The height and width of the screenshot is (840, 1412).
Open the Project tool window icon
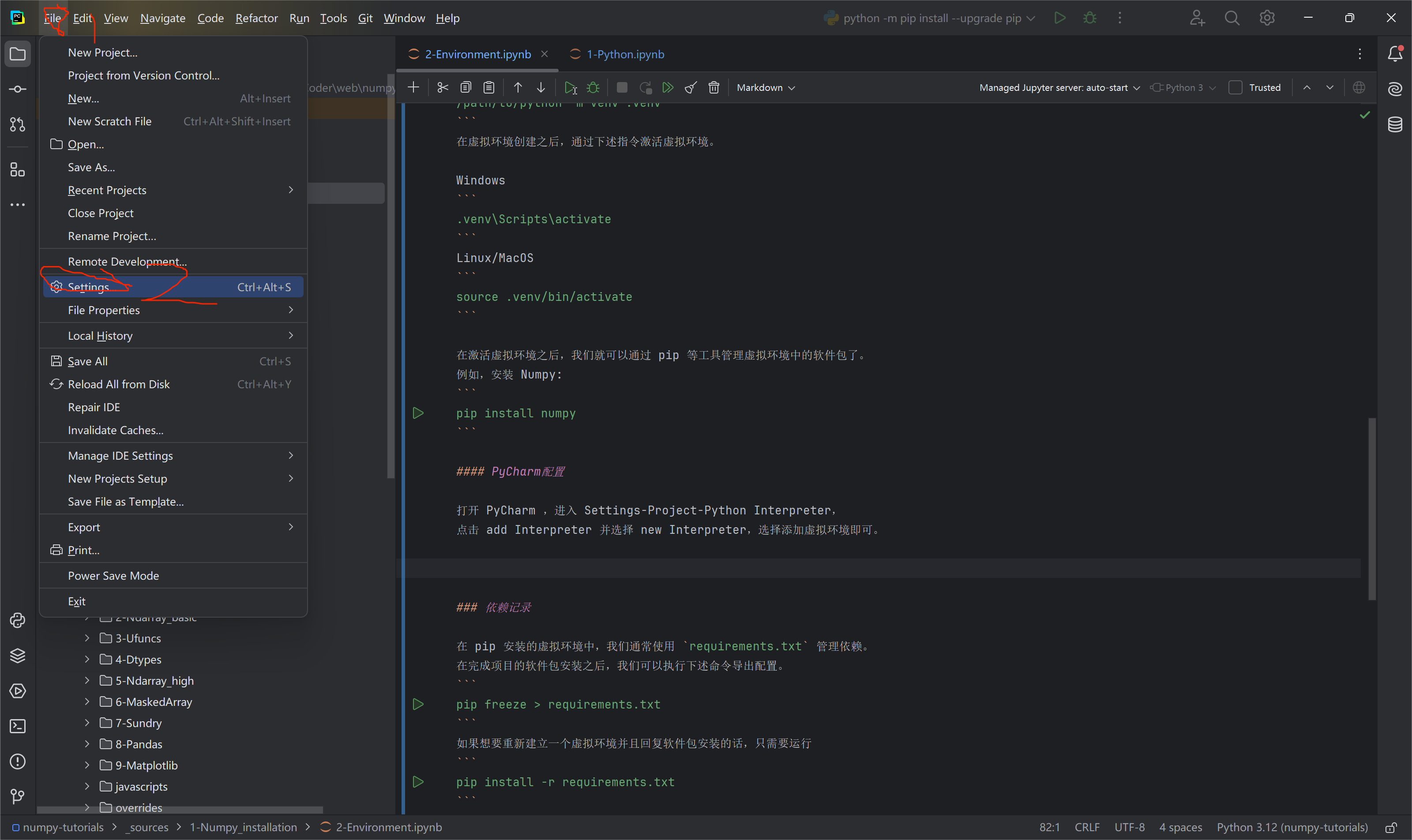click(x=18, y=54)
